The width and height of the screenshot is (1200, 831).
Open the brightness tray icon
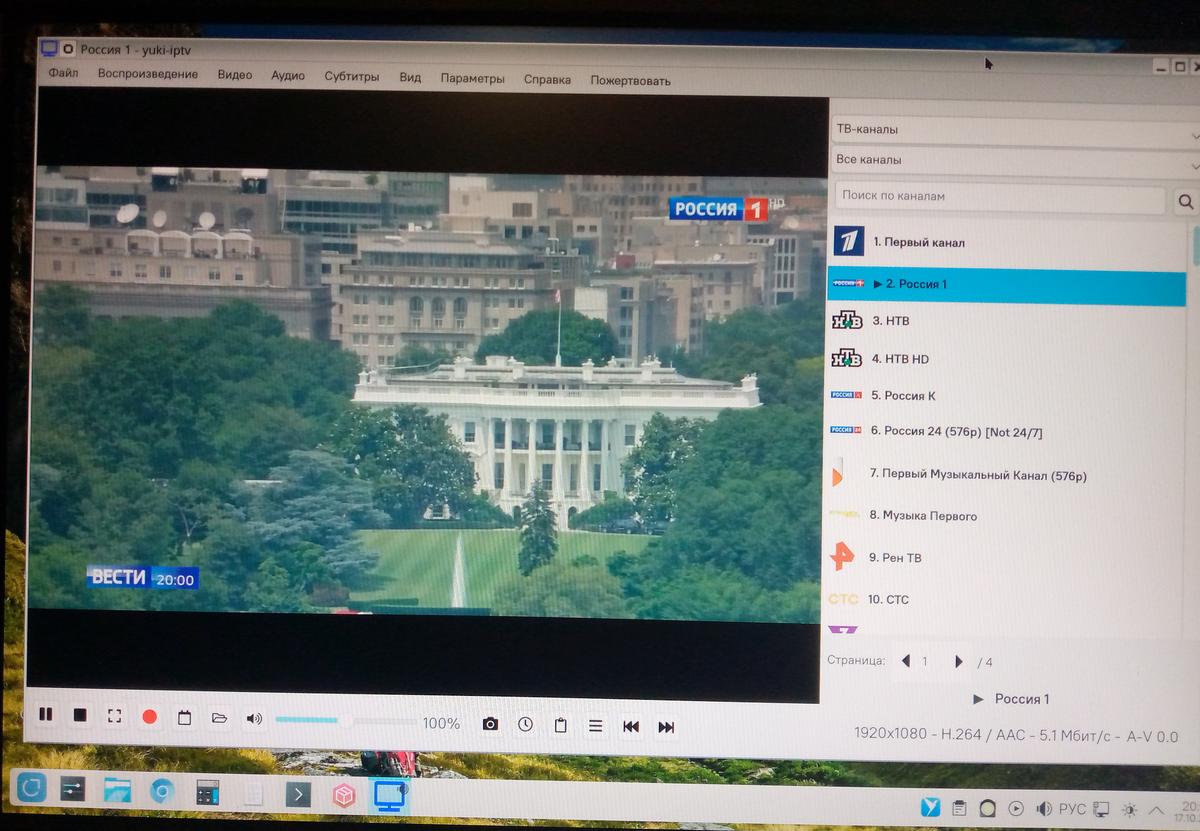click(1130, 810)
